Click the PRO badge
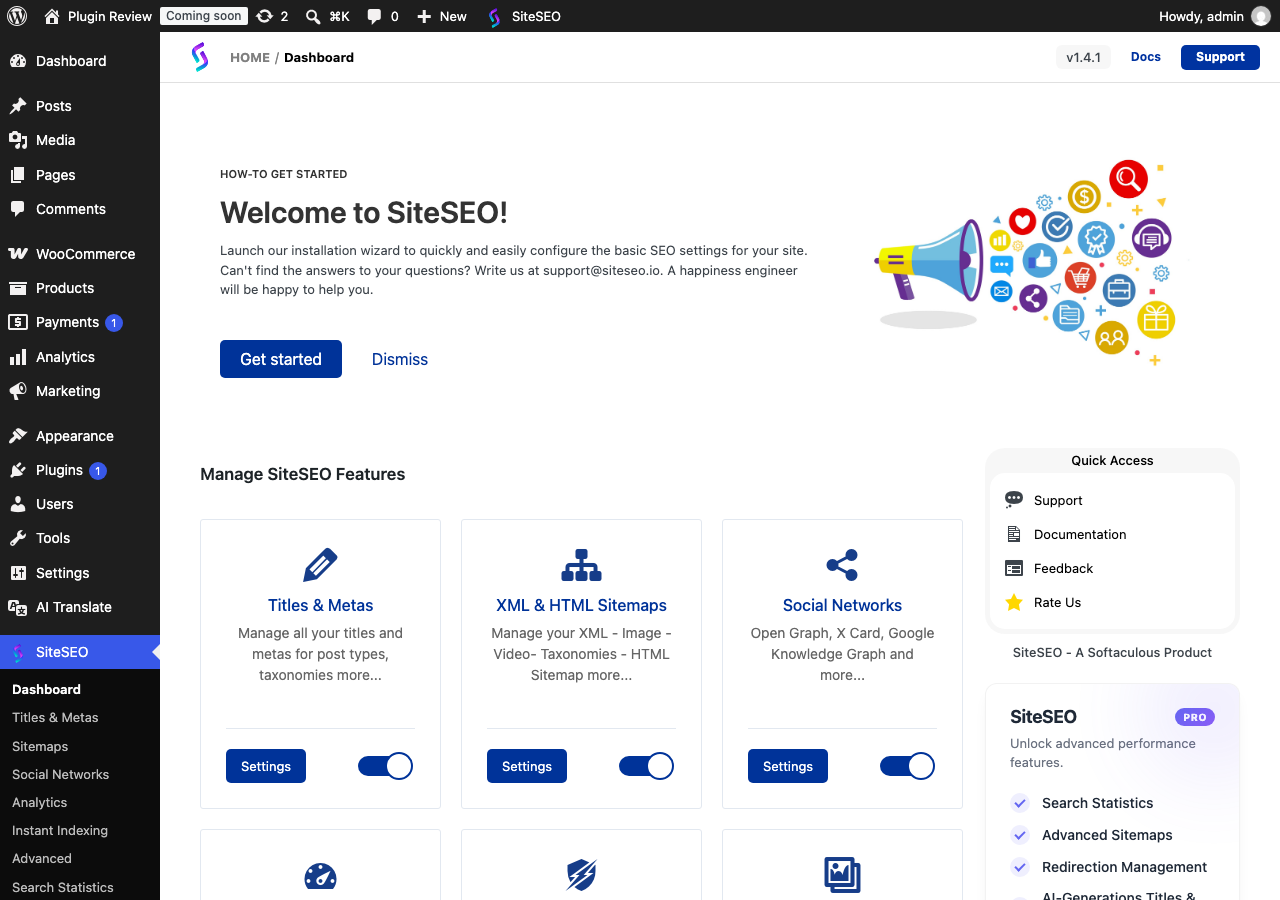 pyautogui.click(x=1195, y=717)
